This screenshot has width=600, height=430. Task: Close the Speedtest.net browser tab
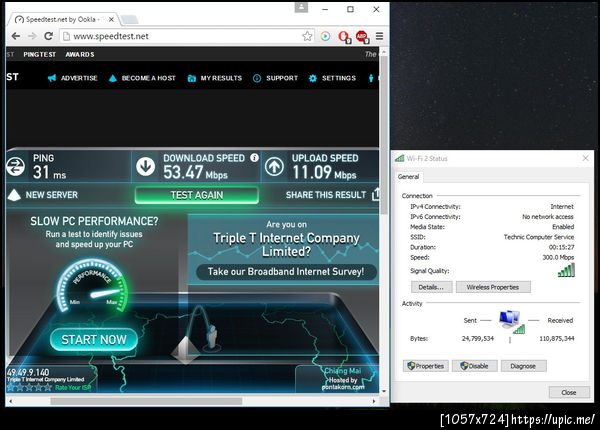(x=111, y=19)
